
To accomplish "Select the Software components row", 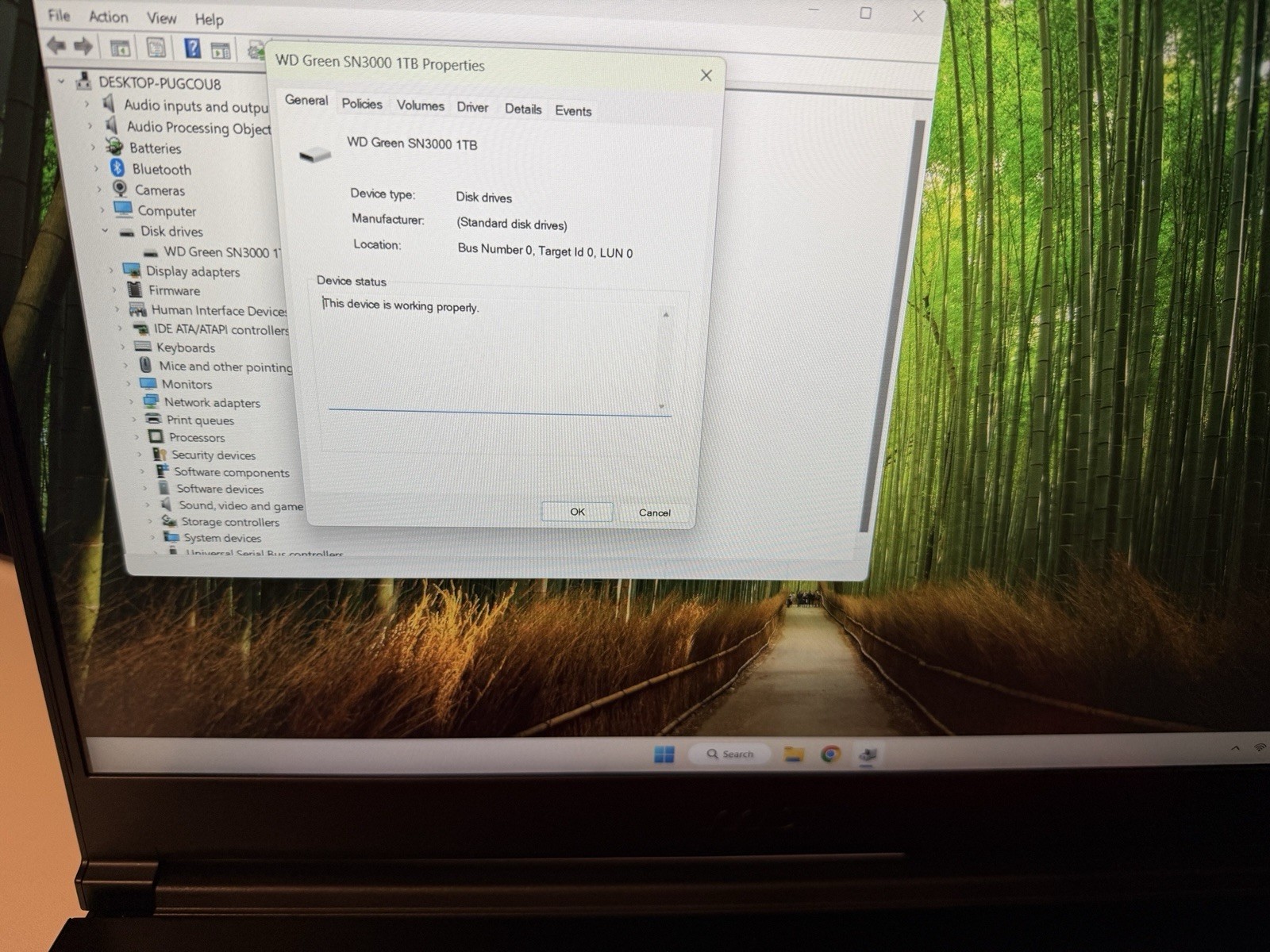I will (x=222, y=472).
